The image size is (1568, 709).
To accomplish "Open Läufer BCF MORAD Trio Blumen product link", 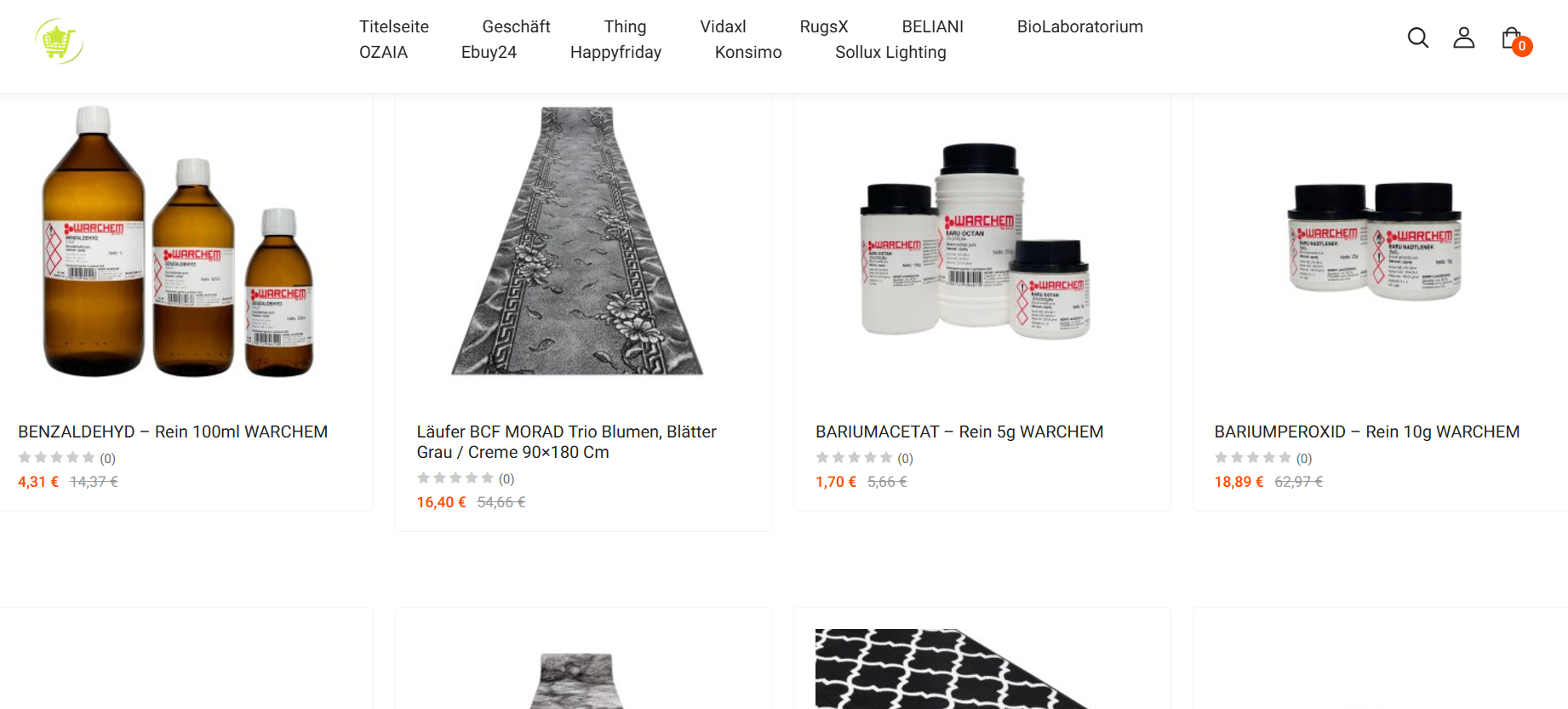I will tap(566, 442).
